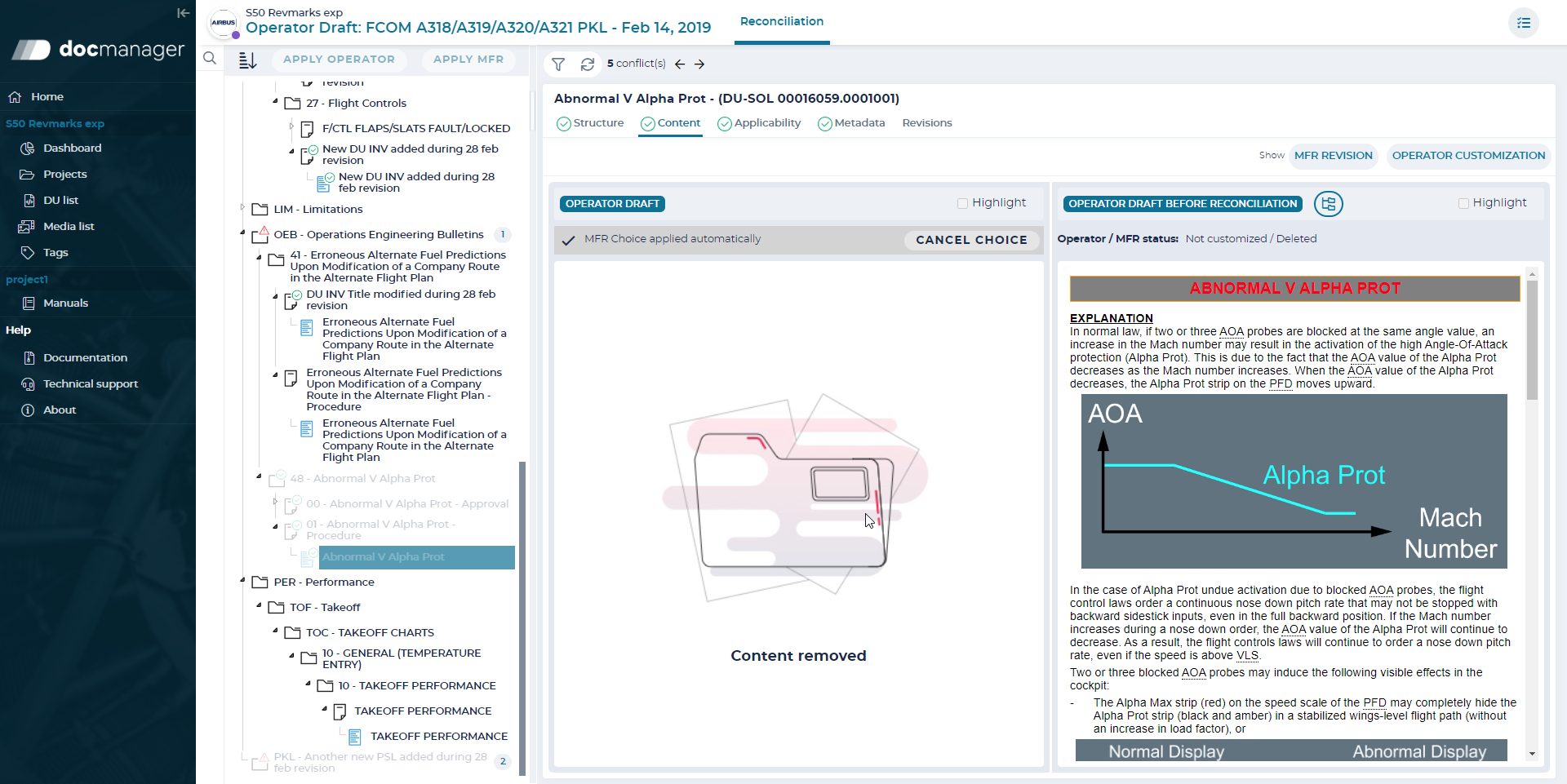Enable Highlight in Operator Draft panel
The height and width of the screenshot is (784, 1567).
[x=962, y=203]
